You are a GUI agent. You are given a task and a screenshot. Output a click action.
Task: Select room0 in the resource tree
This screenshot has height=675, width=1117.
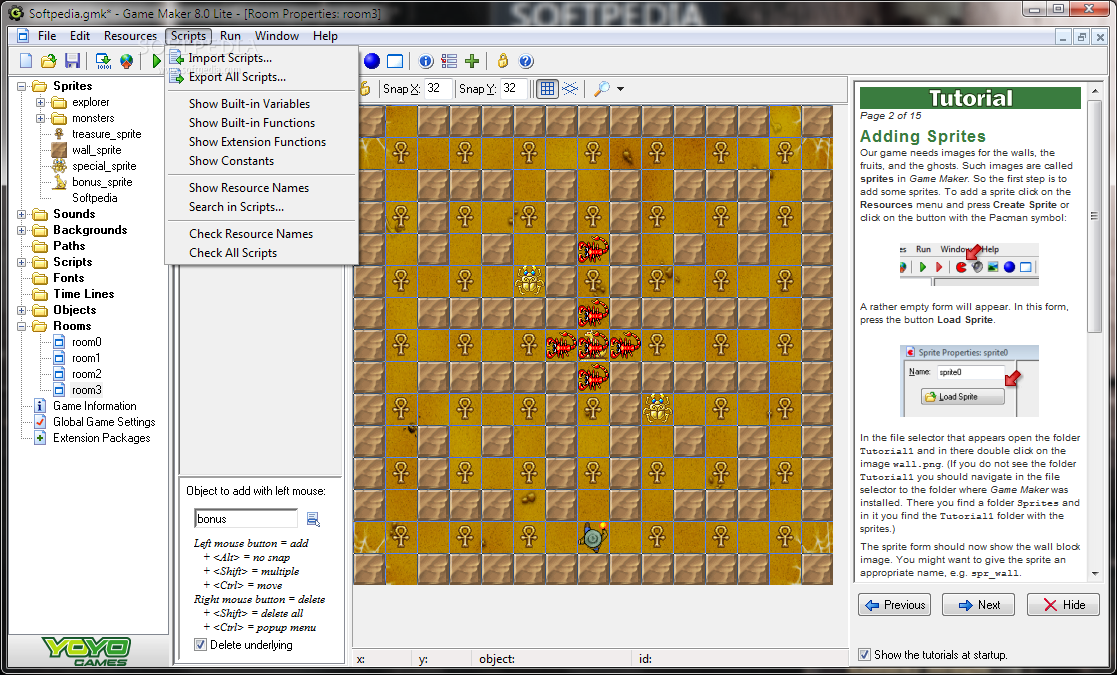[86, 342]
